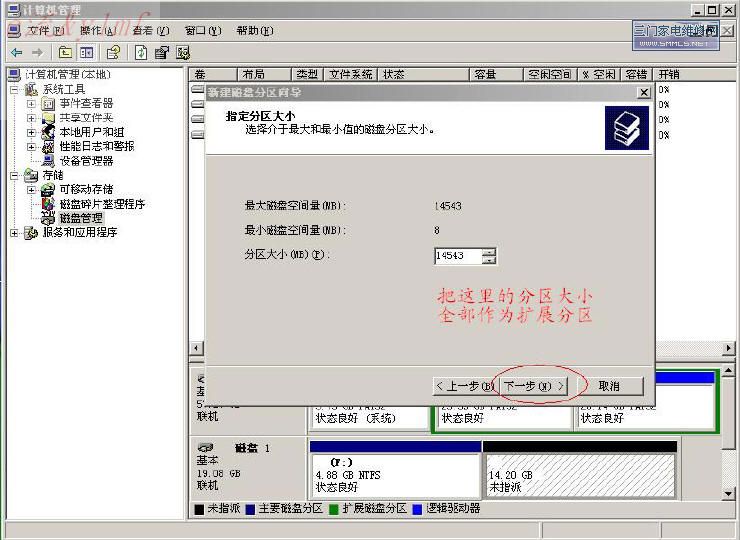Open 设备管理器 in the tree
The width and height of the screenshot is (740, 540).
86,160
